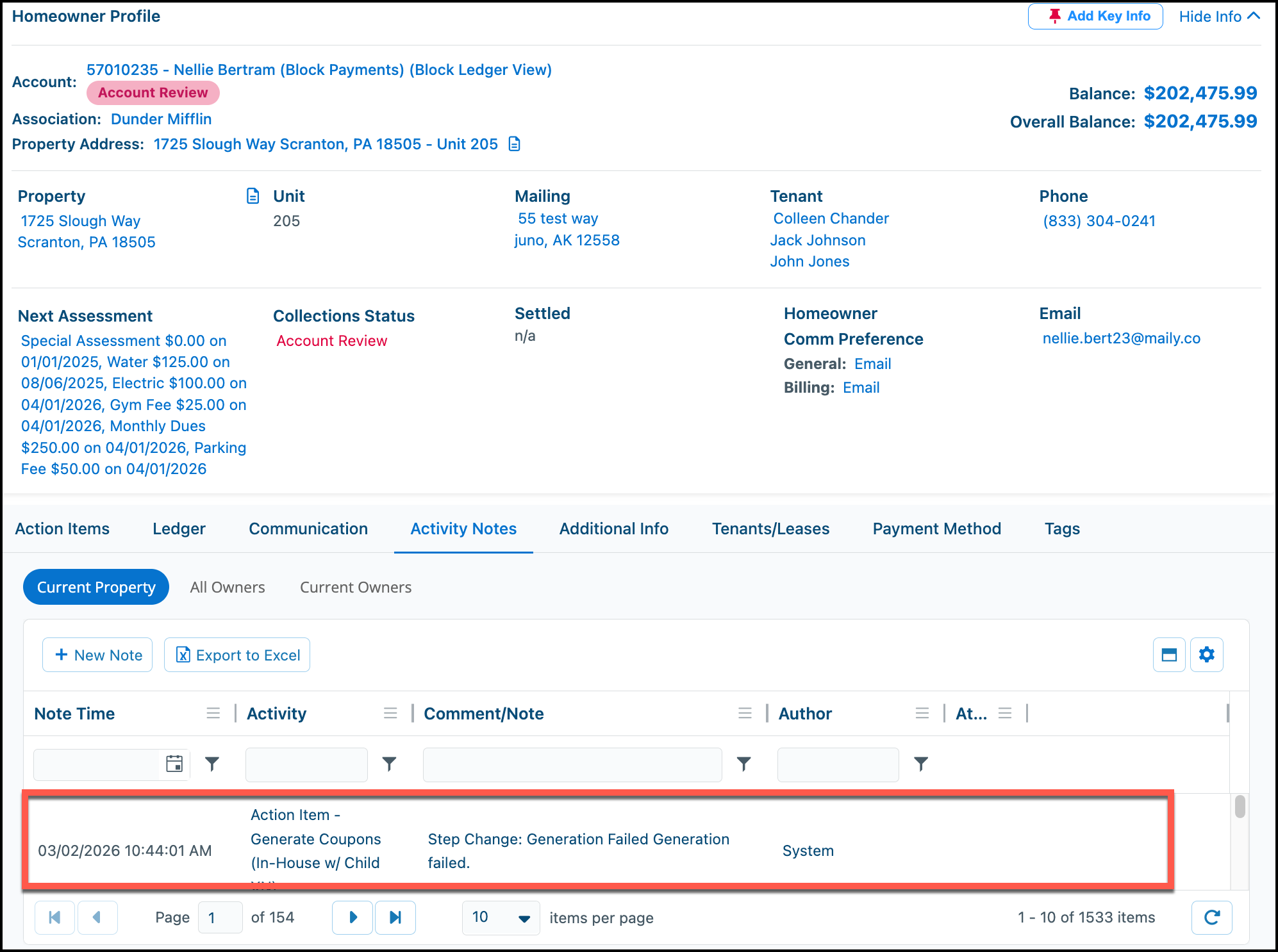This screenshot has height=952, width=1278.
Task: Open document icon next to property address
Action: tap(514, 144)
